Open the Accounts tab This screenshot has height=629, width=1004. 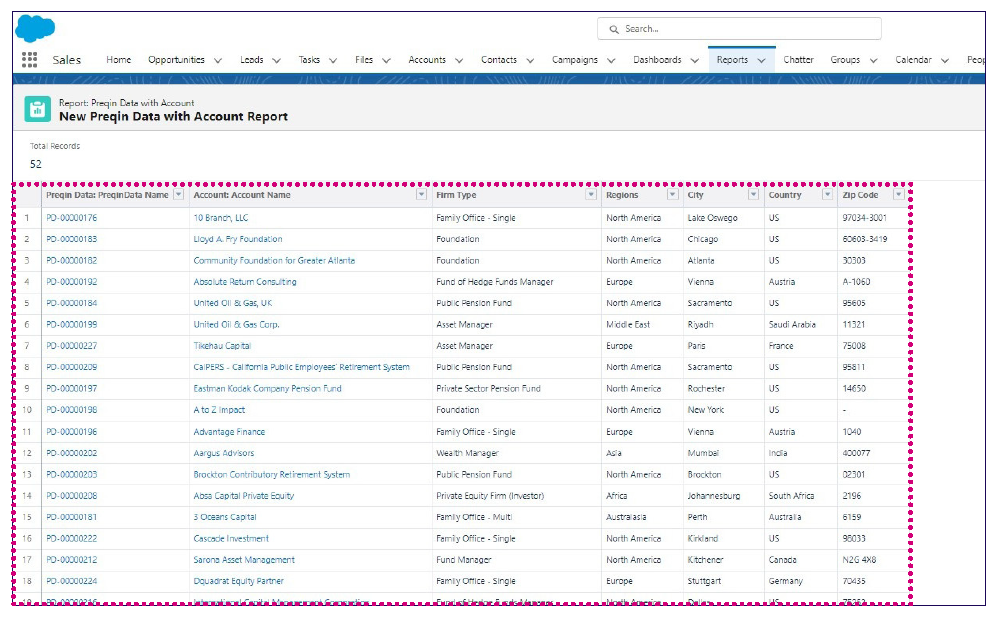click(x=426, y=60)
